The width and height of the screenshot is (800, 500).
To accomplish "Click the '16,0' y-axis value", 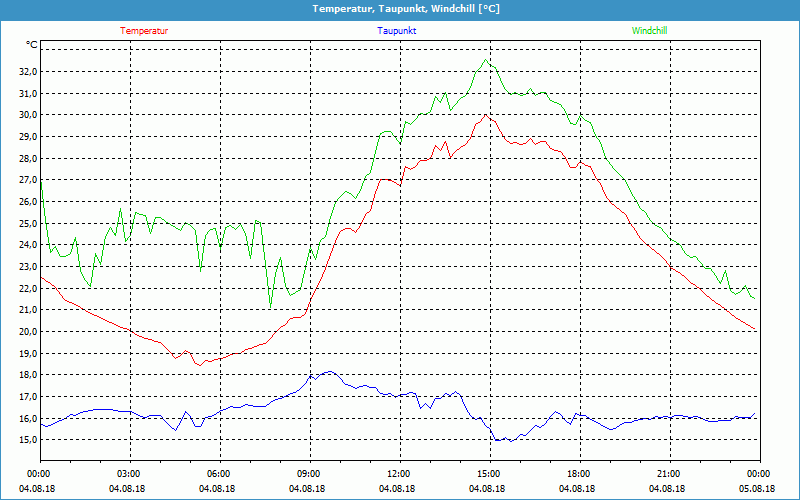I will coord(28,418).
